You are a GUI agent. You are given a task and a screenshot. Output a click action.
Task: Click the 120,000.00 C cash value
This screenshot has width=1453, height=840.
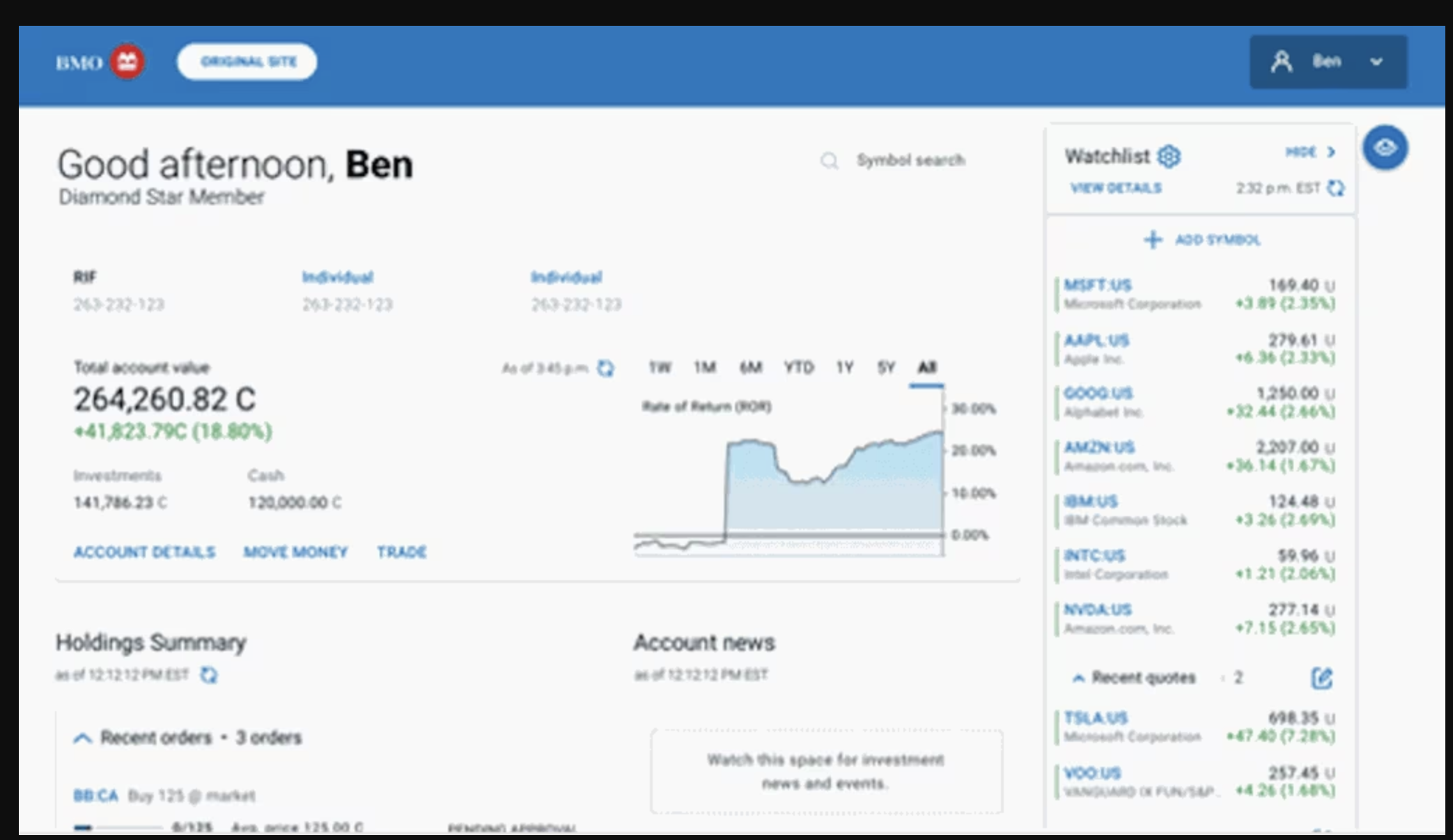point(295,502)
